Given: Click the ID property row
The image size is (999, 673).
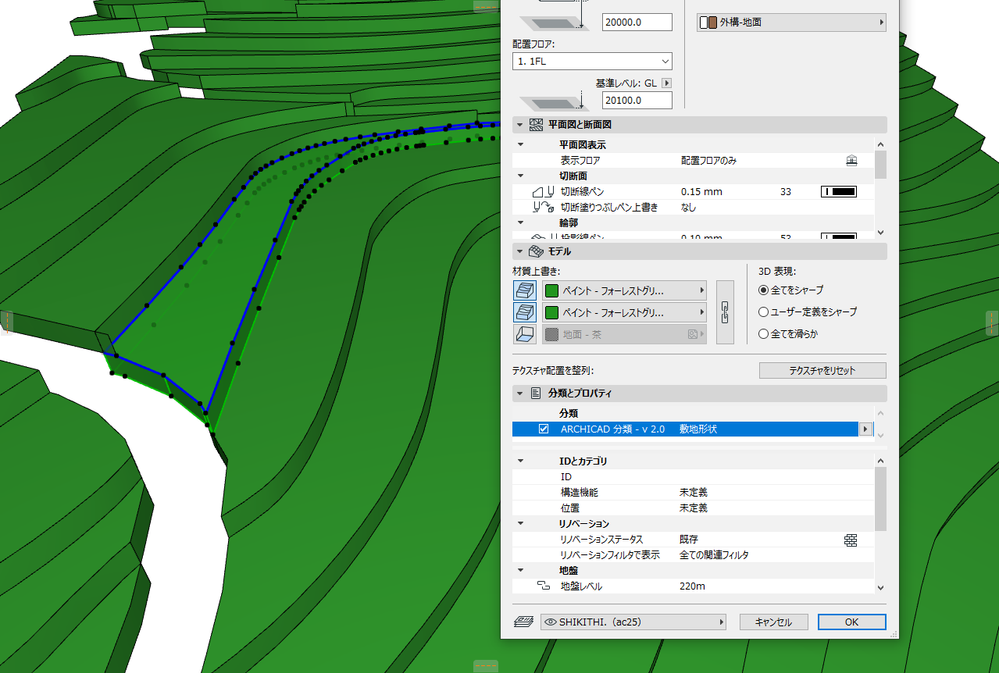Looking at the screenshot, I should (x=693, y=477).
